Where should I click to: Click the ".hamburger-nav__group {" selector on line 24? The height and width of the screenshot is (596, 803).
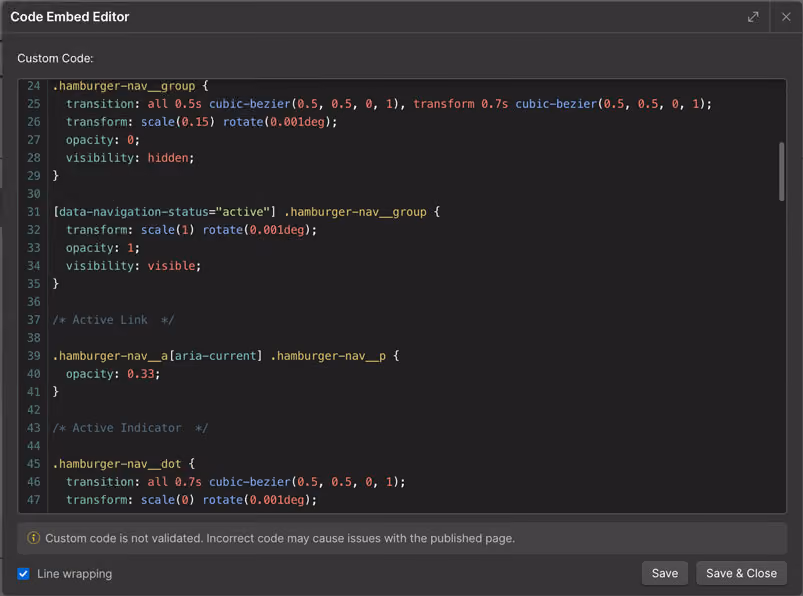[131, 86]
